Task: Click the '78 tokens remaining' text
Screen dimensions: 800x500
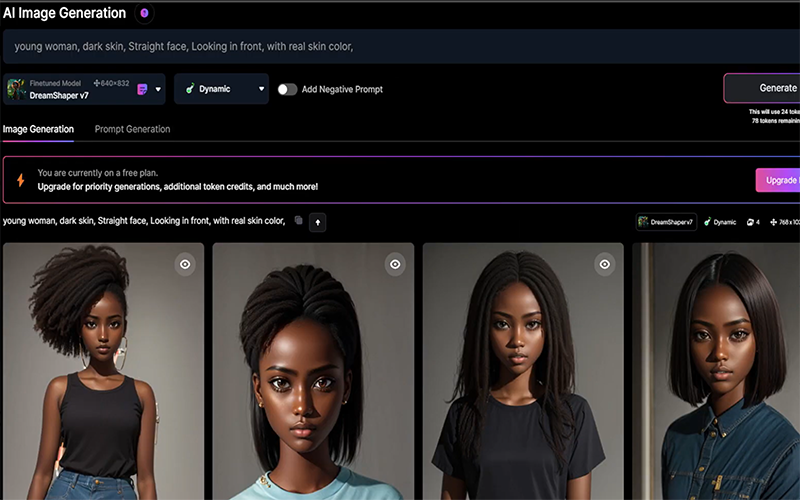Action: click(x=776, y=121)
